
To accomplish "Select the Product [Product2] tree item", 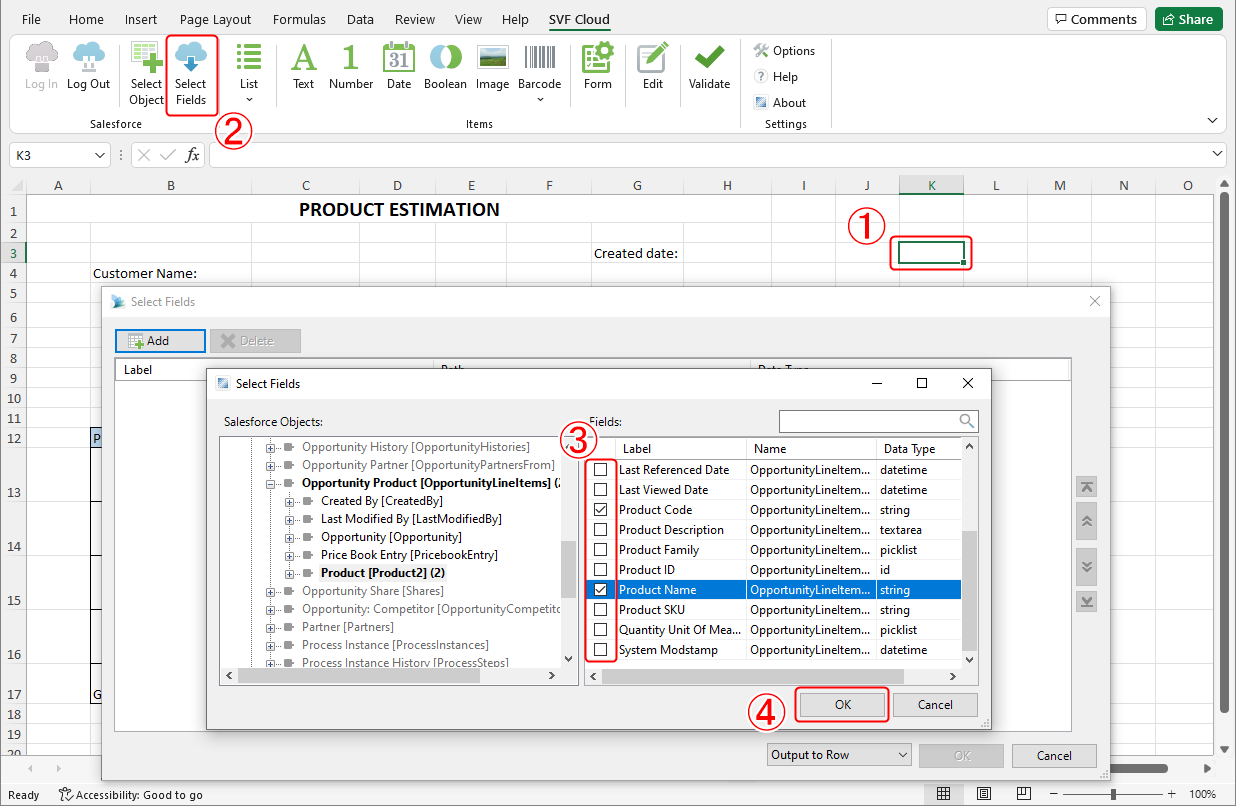I will [383, 573].
